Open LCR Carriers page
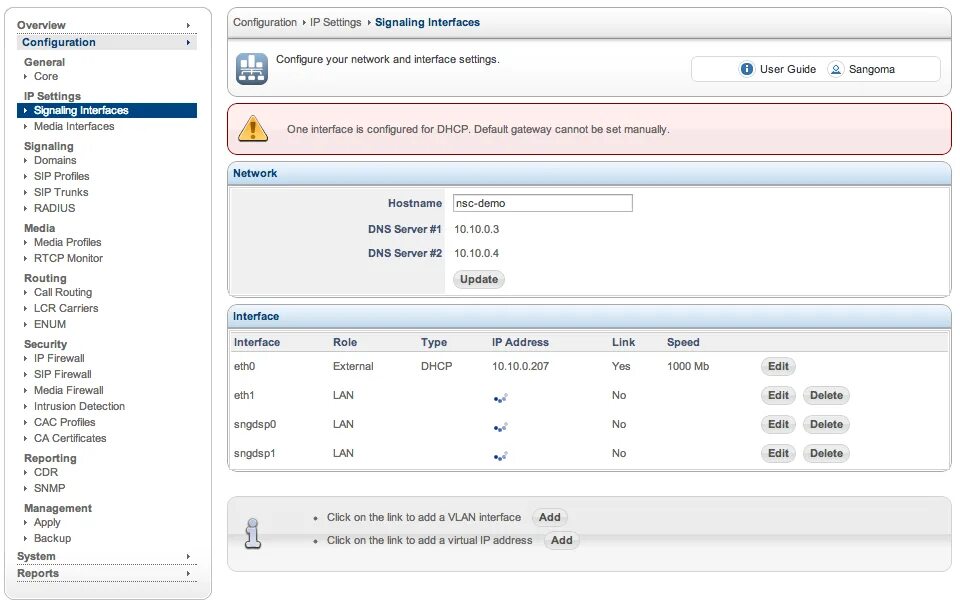Image resolution: width=960 pixels, height=607 pixels. (66, 309)
